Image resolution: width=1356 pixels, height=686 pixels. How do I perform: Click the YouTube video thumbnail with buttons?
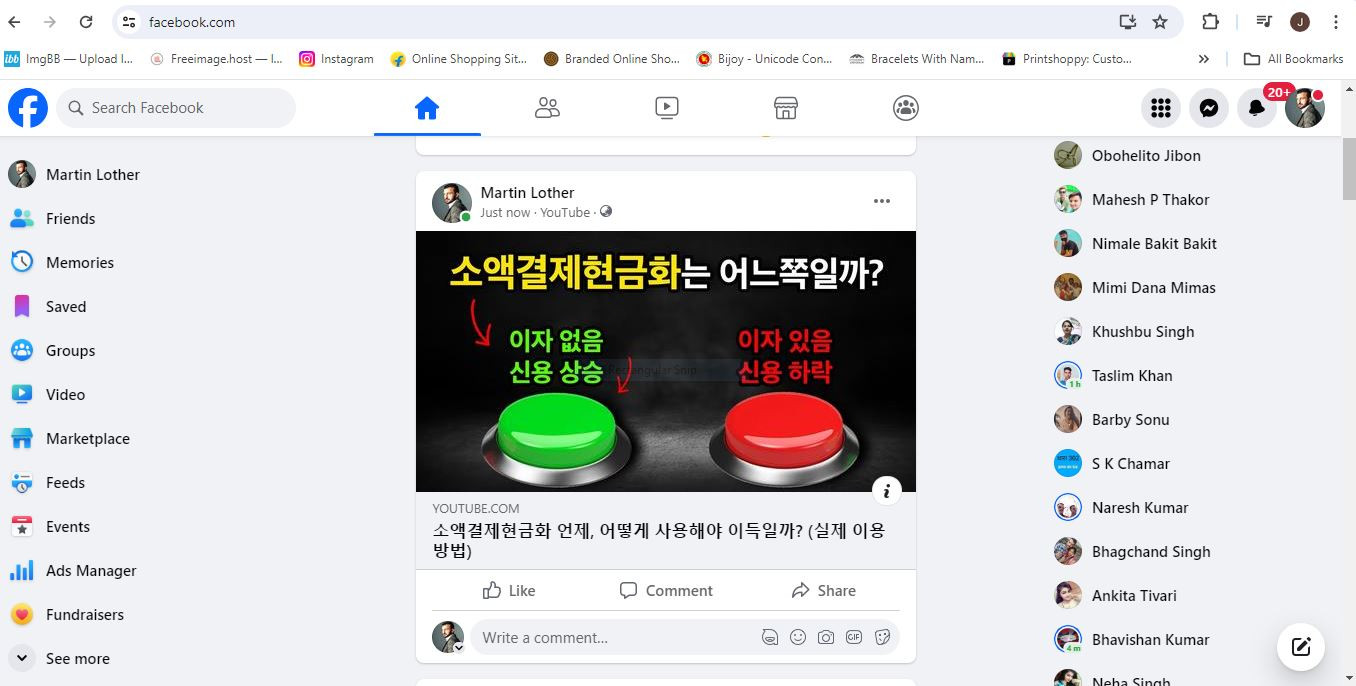(666, 361)
